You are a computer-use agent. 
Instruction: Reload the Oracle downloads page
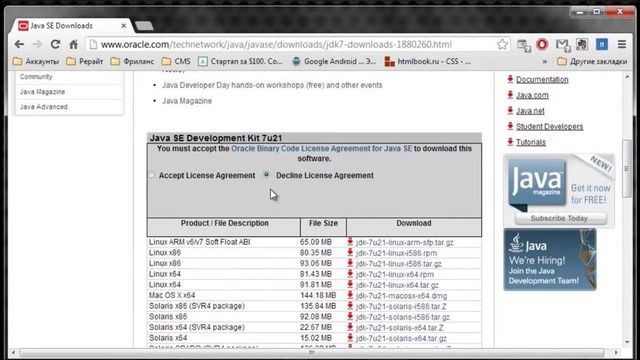56,44
